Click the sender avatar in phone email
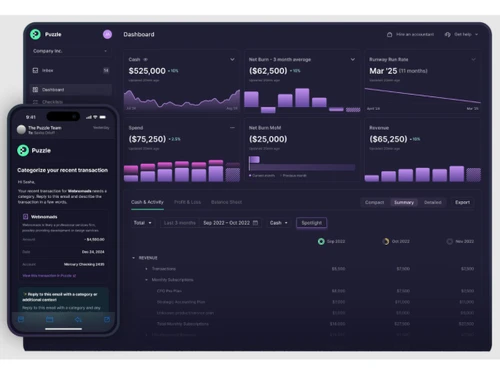 (x=21, y=130)
